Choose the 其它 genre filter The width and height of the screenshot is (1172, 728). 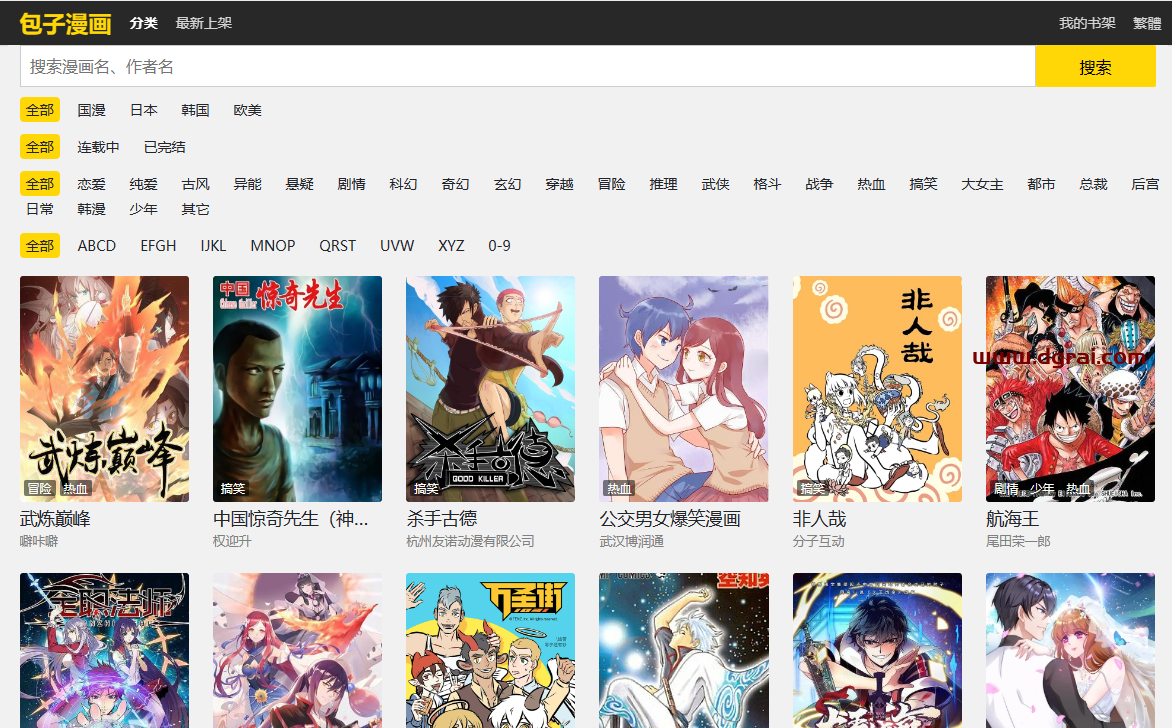click(x=195, y=209)
